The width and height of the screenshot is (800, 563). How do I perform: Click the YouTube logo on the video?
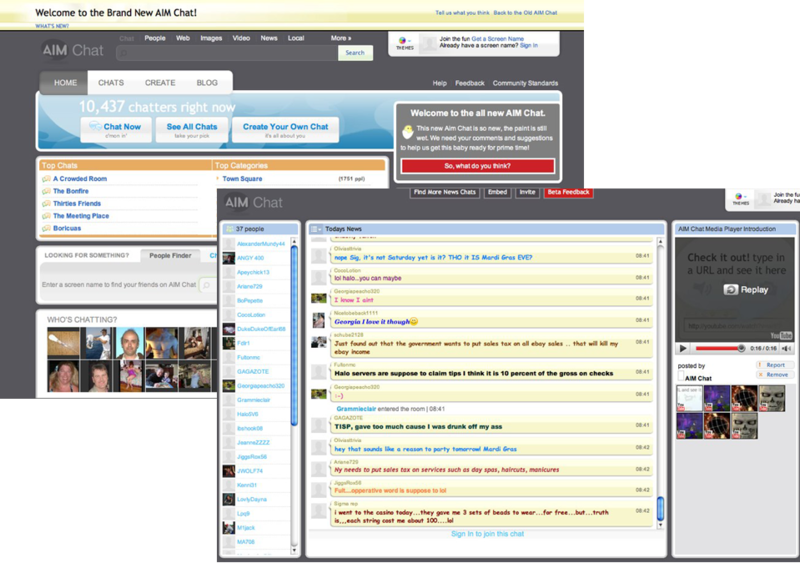point(781,335)
